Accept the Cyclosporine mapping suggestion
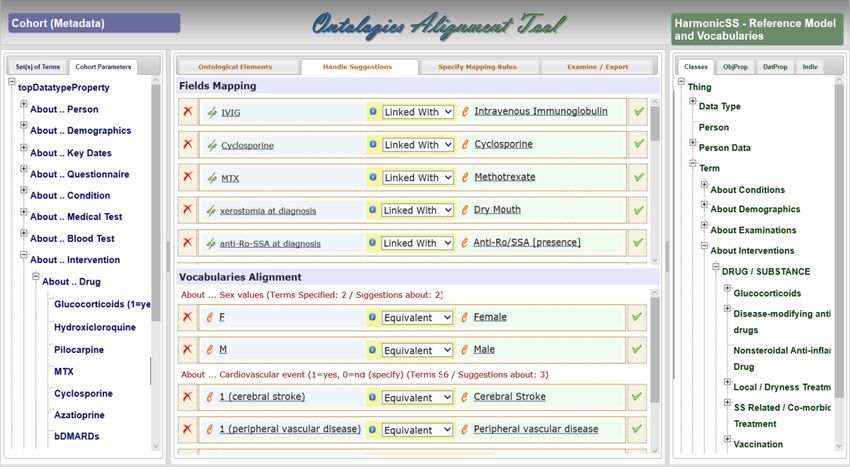The height and width of the screenshot is (467, 850). click(x=639, y=144)
